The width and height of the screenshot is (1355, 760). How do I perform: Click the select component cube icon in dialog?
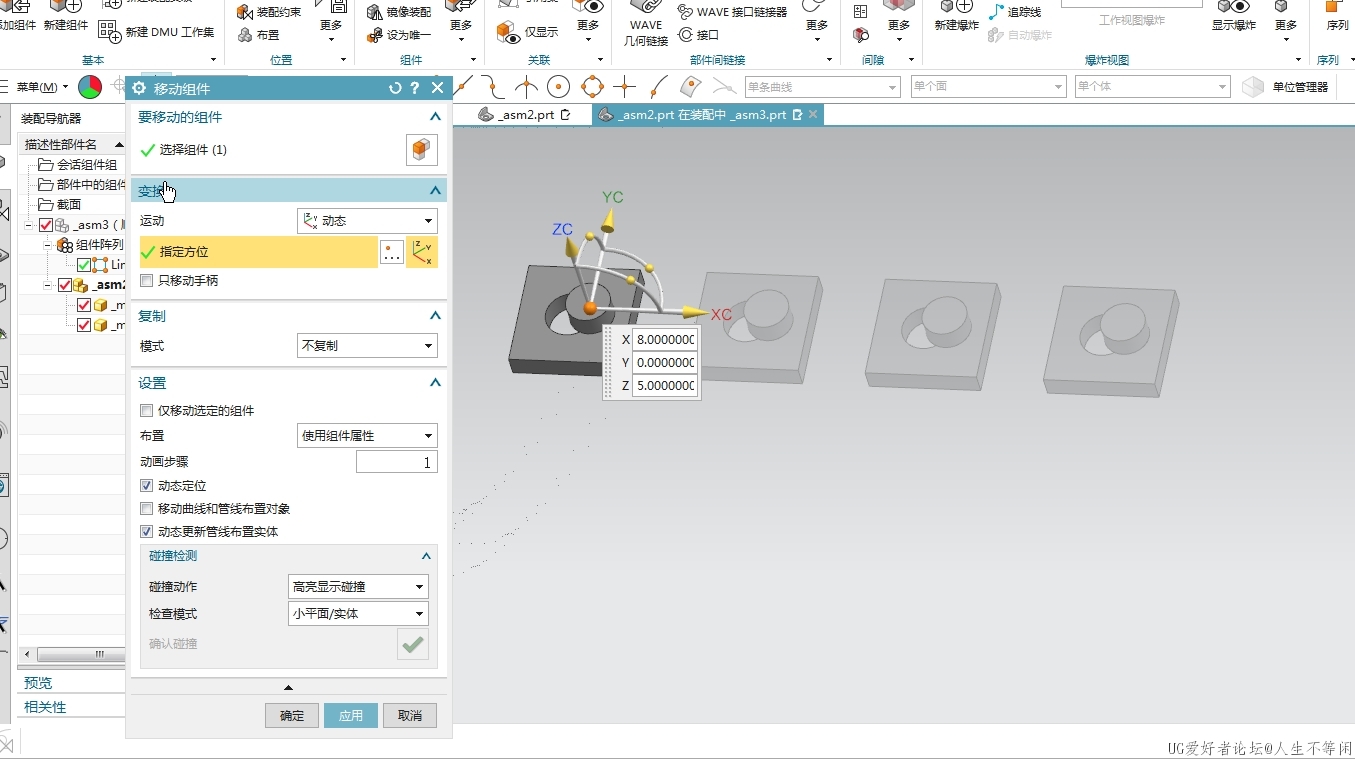[421, 150]
